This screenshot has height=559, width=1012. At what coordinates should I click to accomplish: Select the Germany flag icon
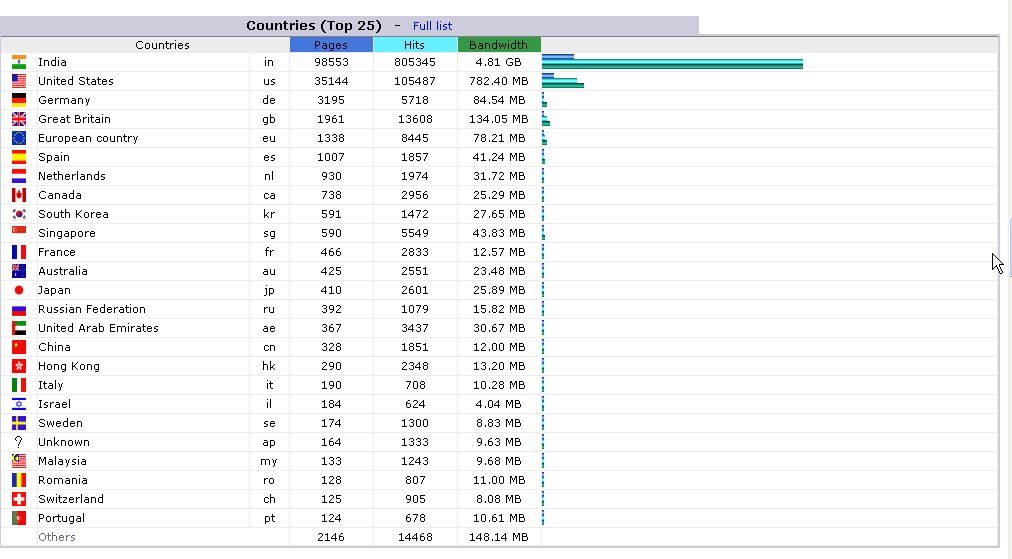(19, 100)
